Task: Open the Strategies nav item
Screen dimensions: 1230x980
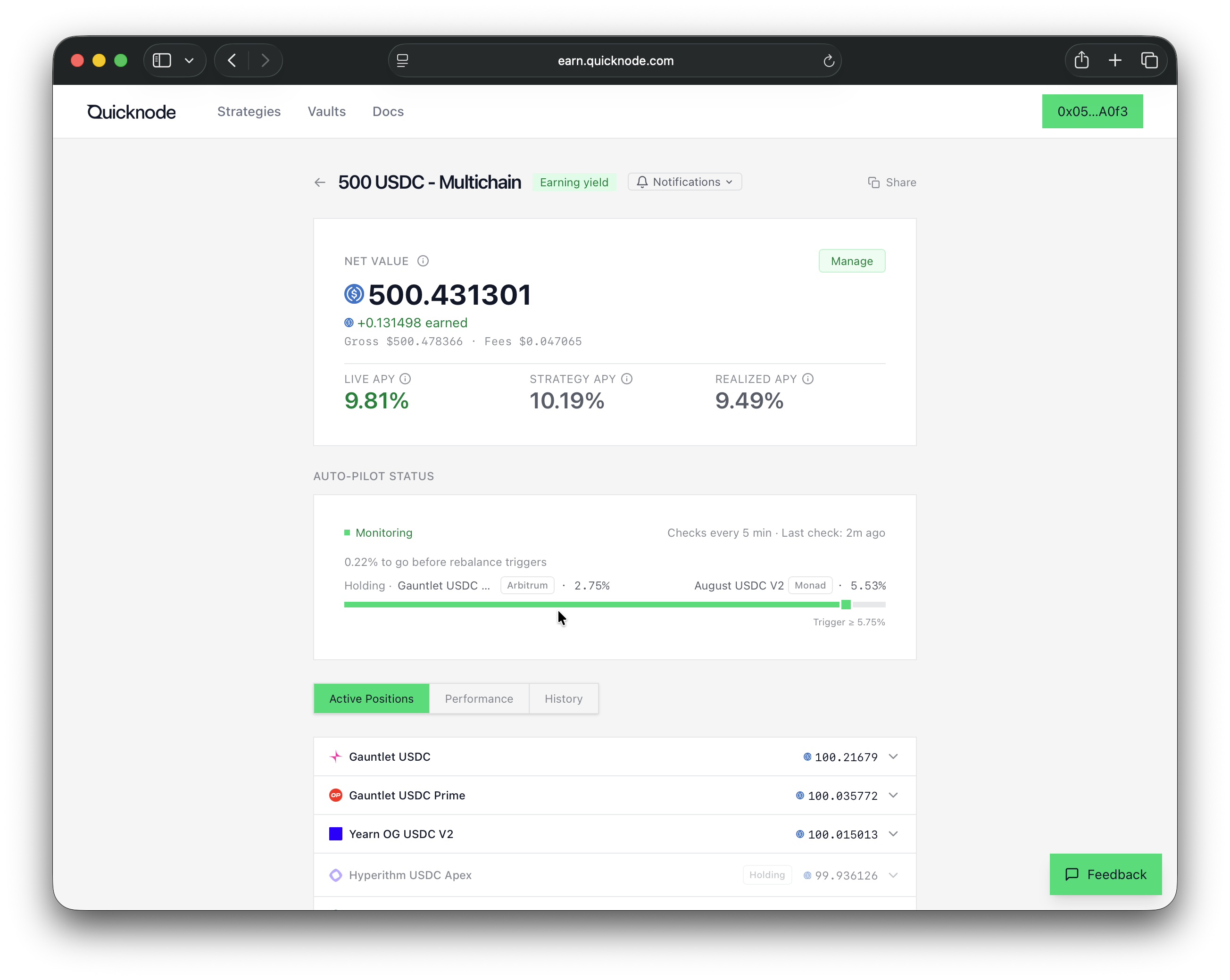Action: coord(249,112)
